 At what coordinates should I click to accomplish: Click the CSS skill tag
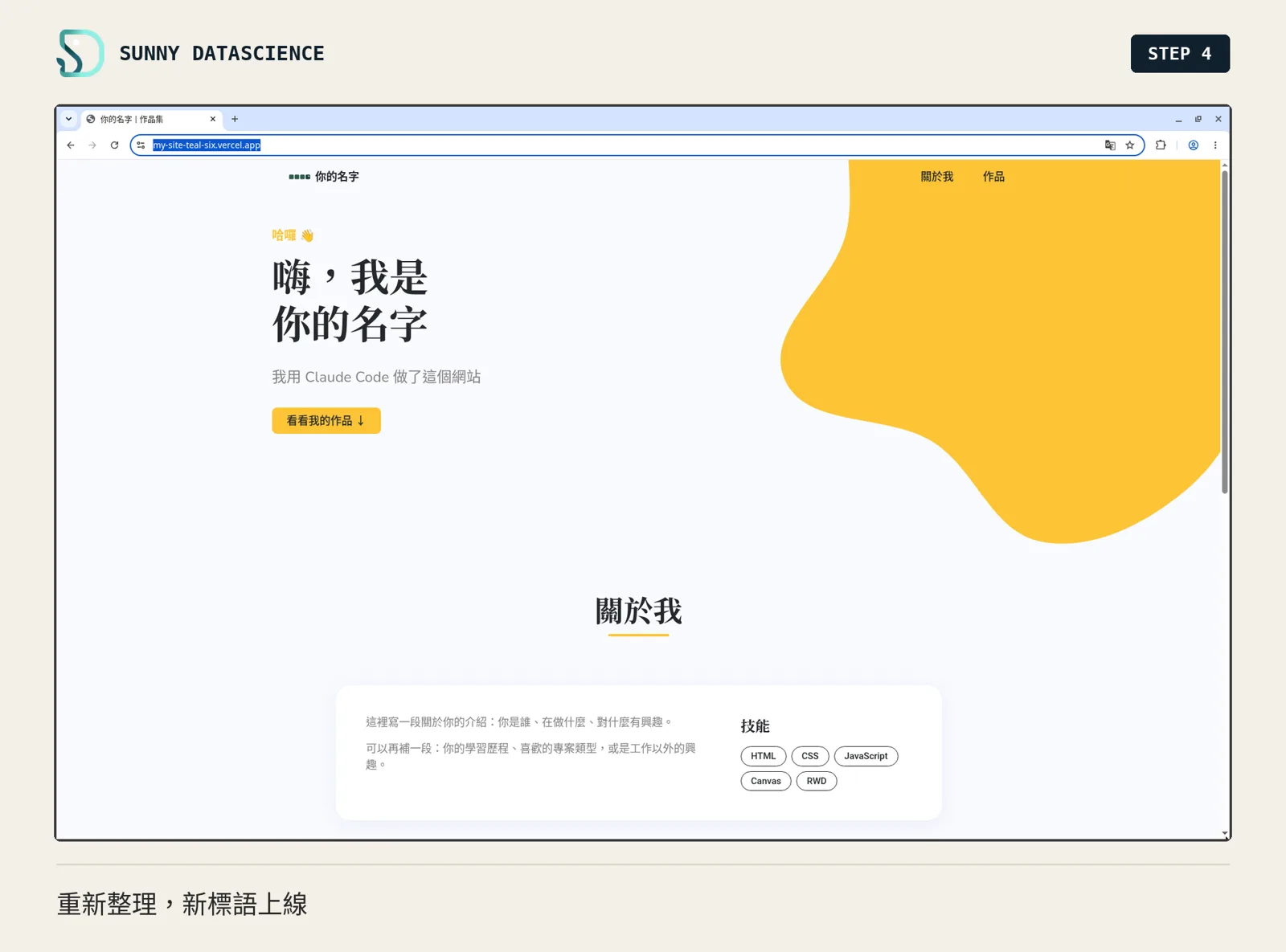pos(810,756)
